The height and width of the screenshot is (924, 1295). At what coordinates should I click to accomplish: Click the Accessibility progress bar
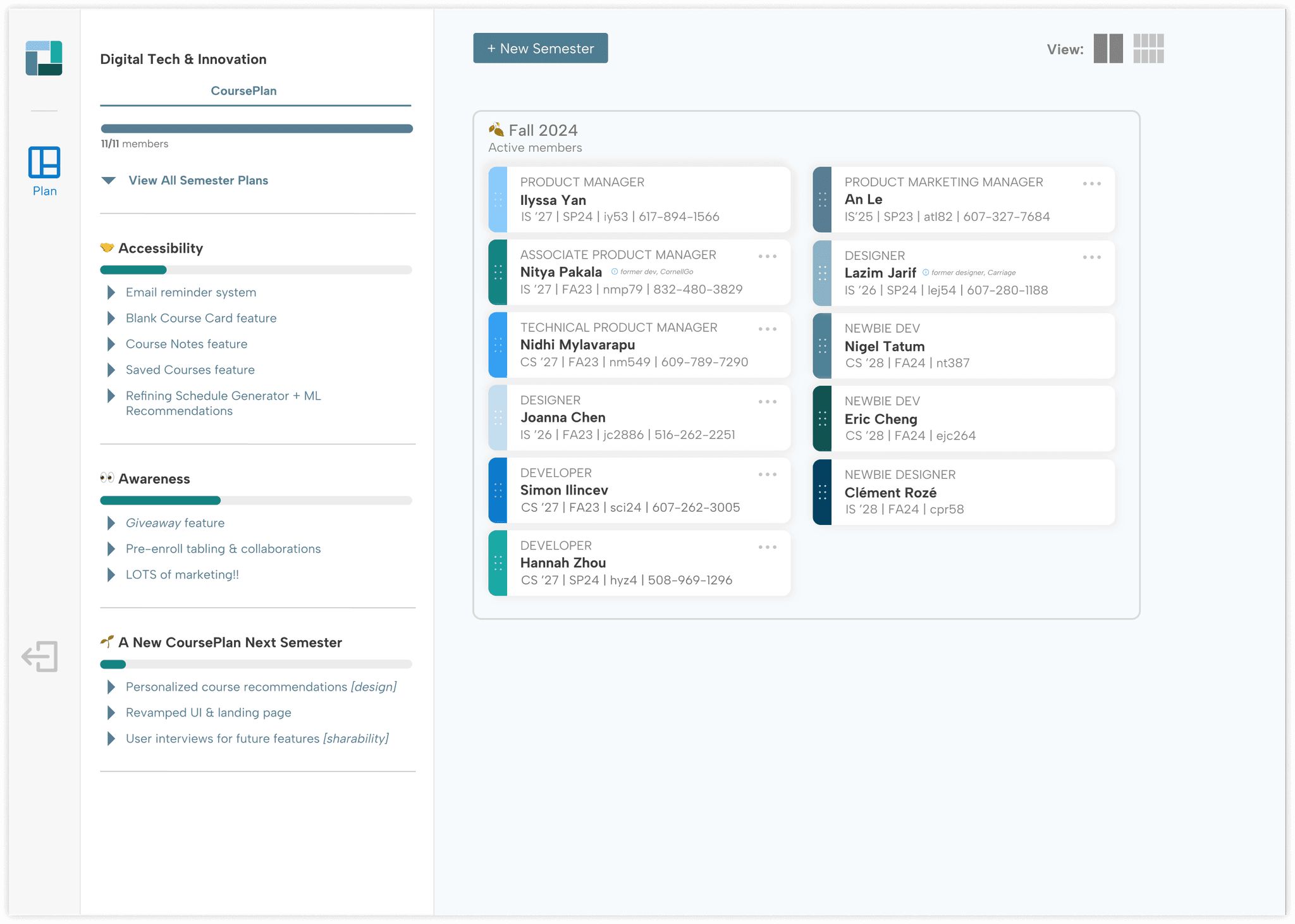coord(255,270)
